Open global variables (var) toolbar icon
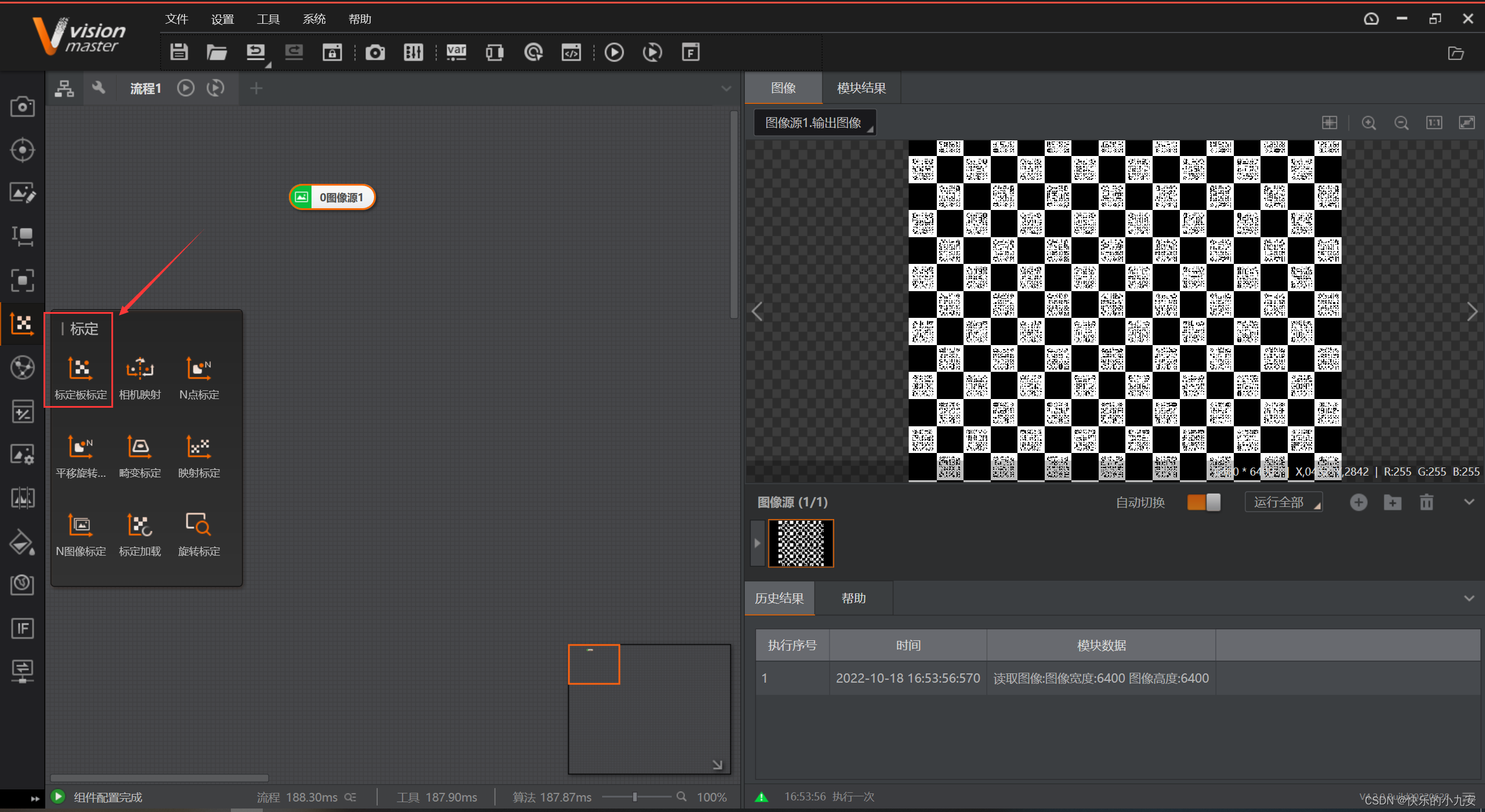Screen dimensions: 1485x812 [456, 52]
